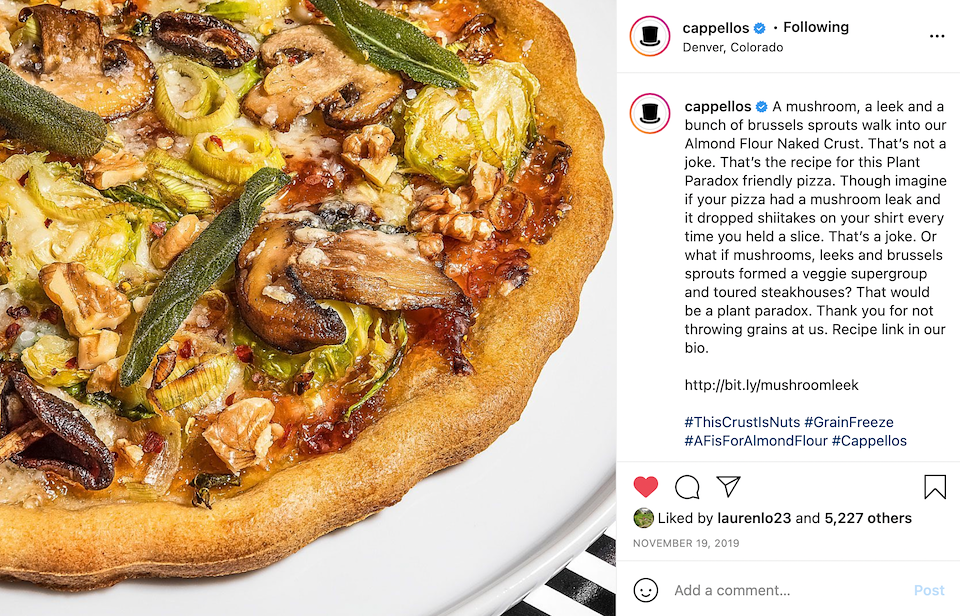The height and width of the screenshot is (616, 960).
Task: Unlike the post via red heart icon
Action: [645, 487]
